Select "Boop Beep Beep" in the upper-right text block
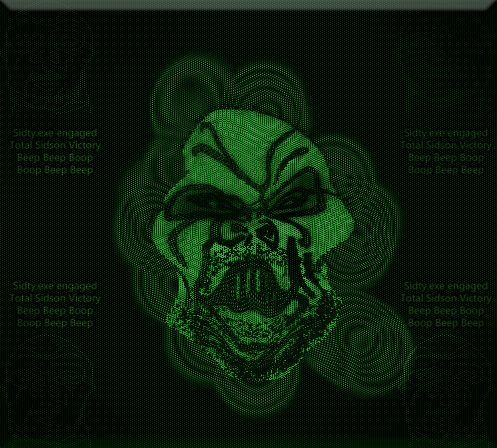Screen dimensions: 497x448 446,170
